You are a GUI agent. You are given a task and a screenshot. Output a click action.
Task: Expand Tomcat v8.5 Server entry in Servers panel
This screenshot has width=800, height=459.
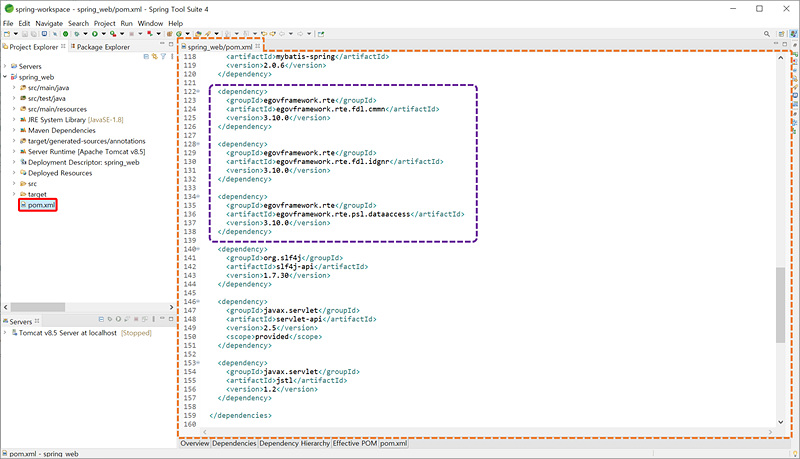(x=5, y=333)
